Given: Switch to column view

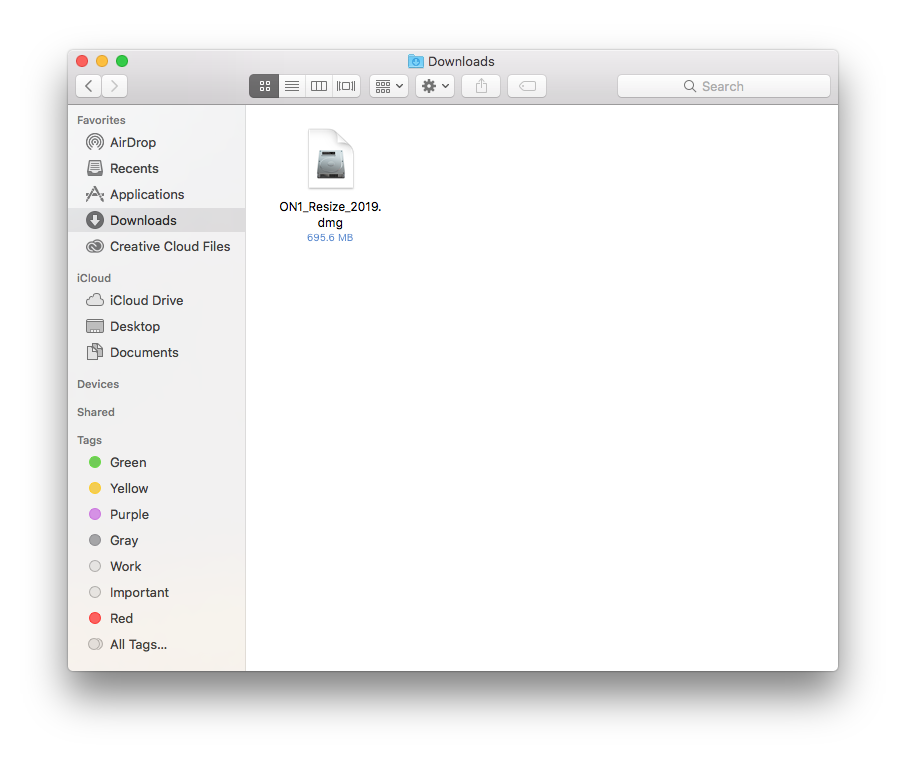Looking at the screenshot, I should (319, 86).
